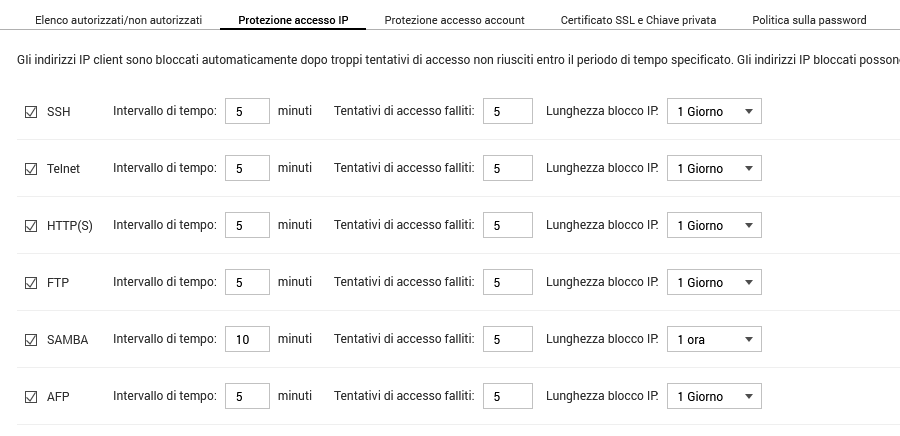Switch to Elenco autorizzati/non autorizzati tab
Viewport: 900px width, 436px height.
click(x=118, y=20)
